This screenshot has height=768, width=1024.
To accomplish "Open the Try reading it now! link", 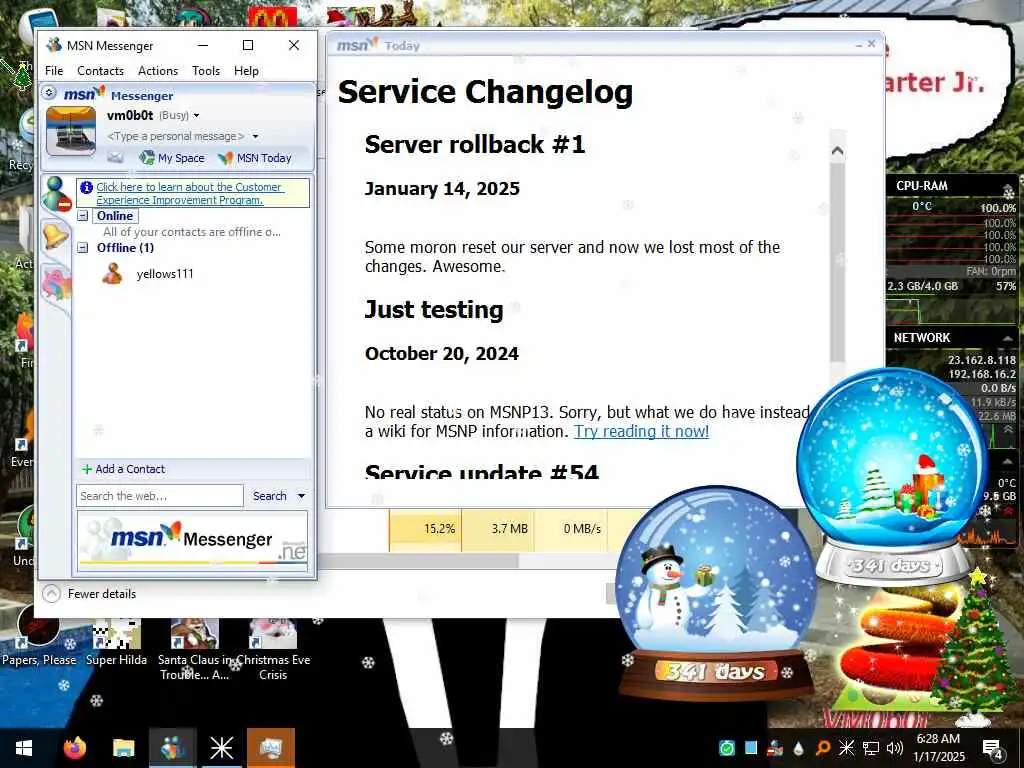I will (x=641, y=431).
